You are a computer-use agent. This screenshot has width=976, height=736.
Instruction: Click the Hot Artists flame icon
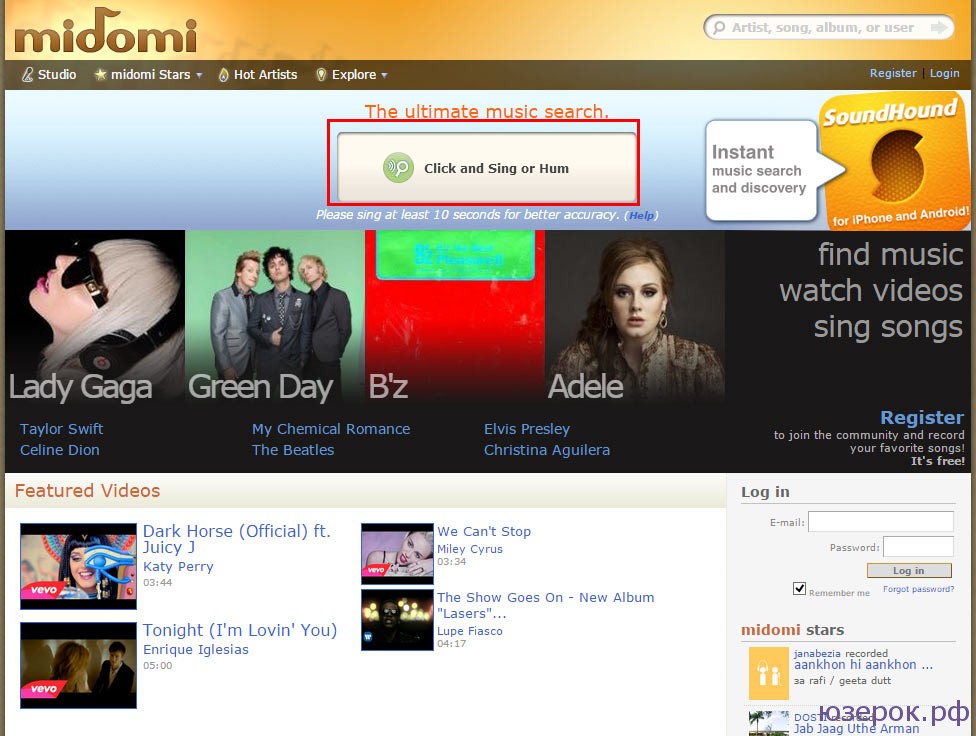tap(223, 75)
